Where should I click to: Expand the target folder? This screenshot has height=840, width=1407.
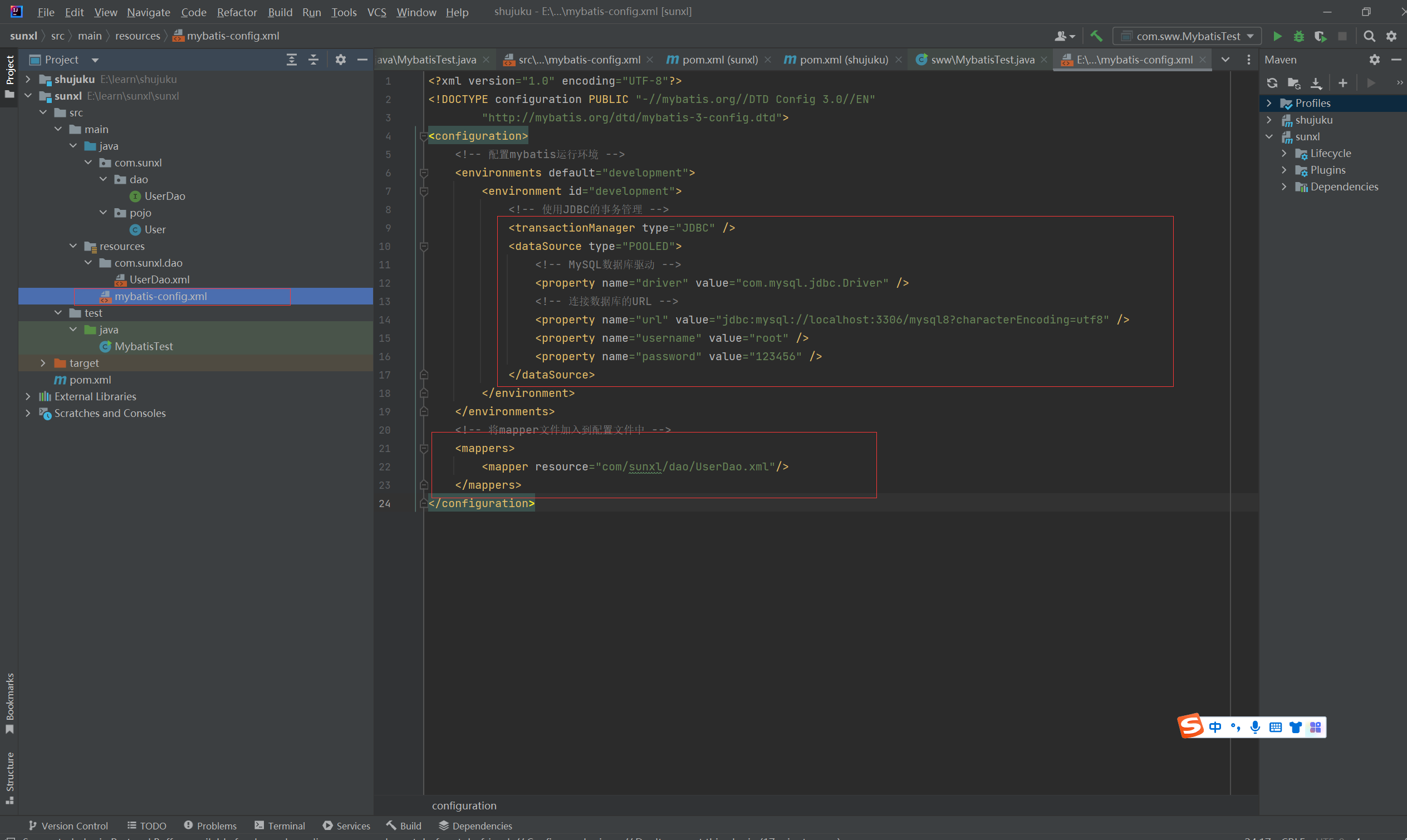[x=43, y=363]
